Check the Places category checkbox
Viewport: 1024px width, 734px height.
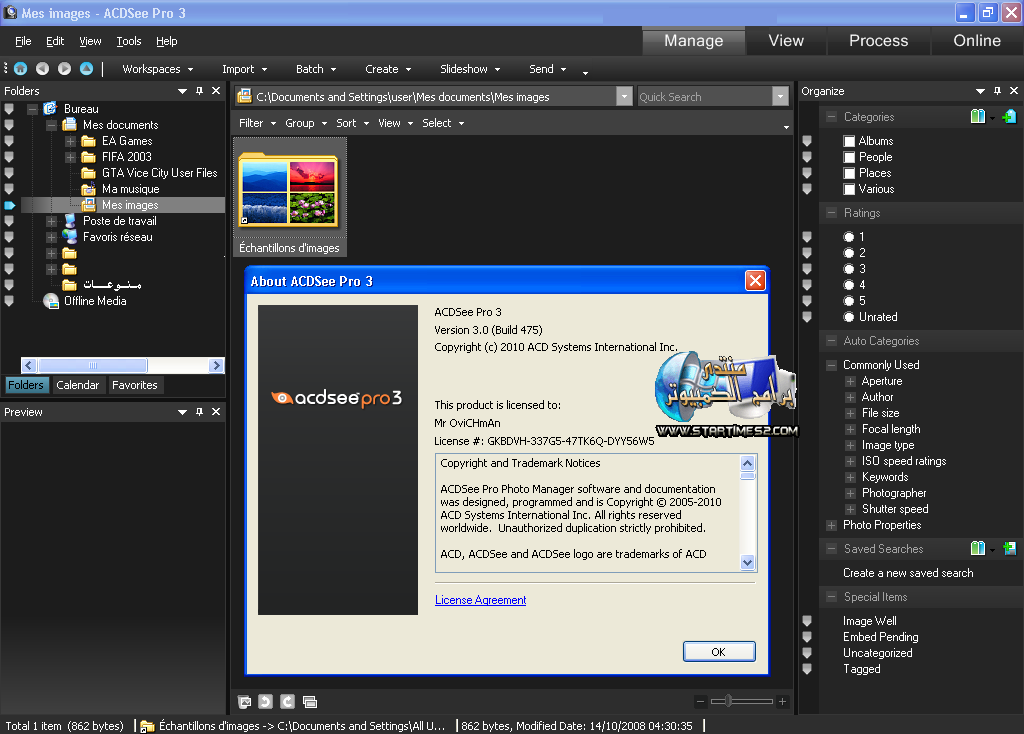tap(849, 173)
